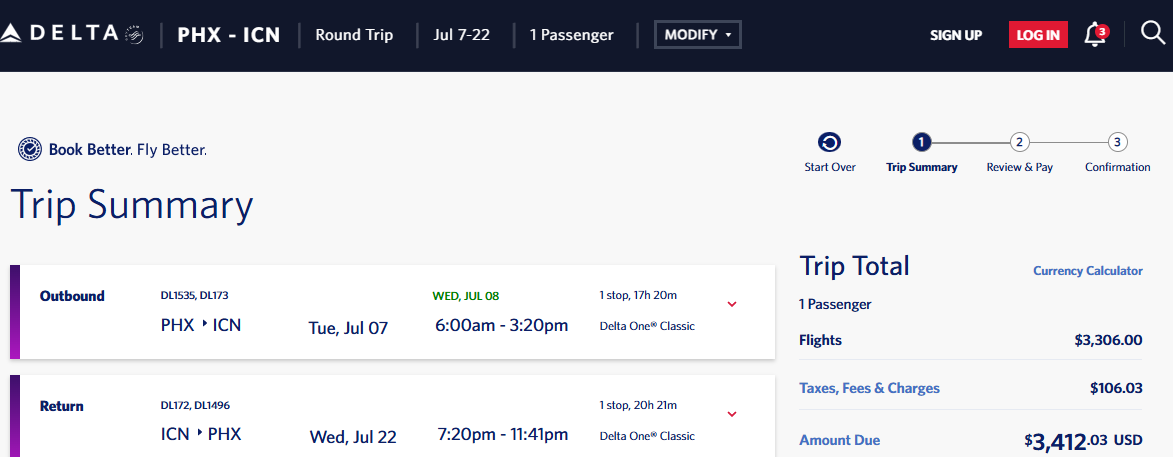Open Taxes, Fees & Charges breakdown
The image size is (1173, 457).
pos(869,388)
